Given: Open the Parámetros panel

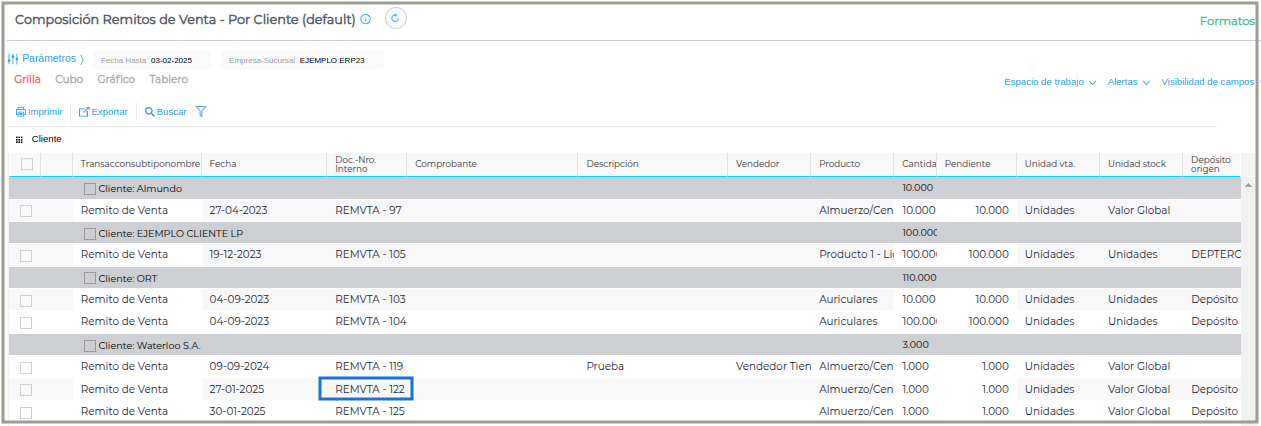Looking at the screenshot, I should tap(45, 59).
